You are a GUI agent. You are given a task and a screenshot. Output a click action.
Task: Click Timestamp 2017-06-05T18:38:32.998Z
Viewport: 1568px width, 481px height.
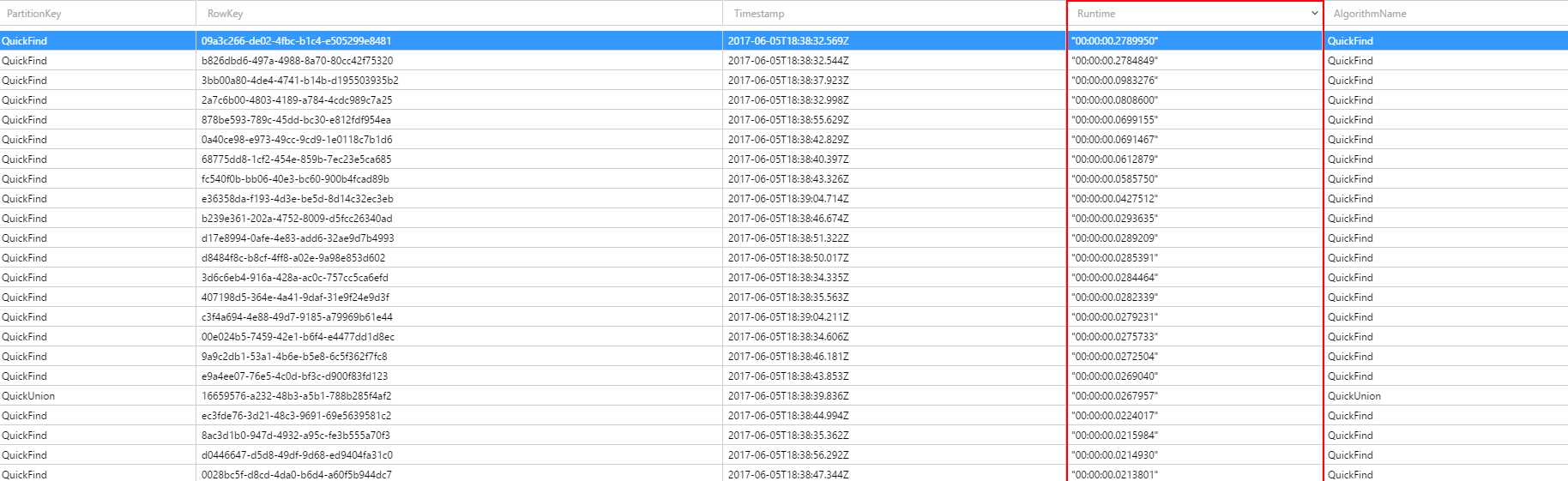[788, 100]
